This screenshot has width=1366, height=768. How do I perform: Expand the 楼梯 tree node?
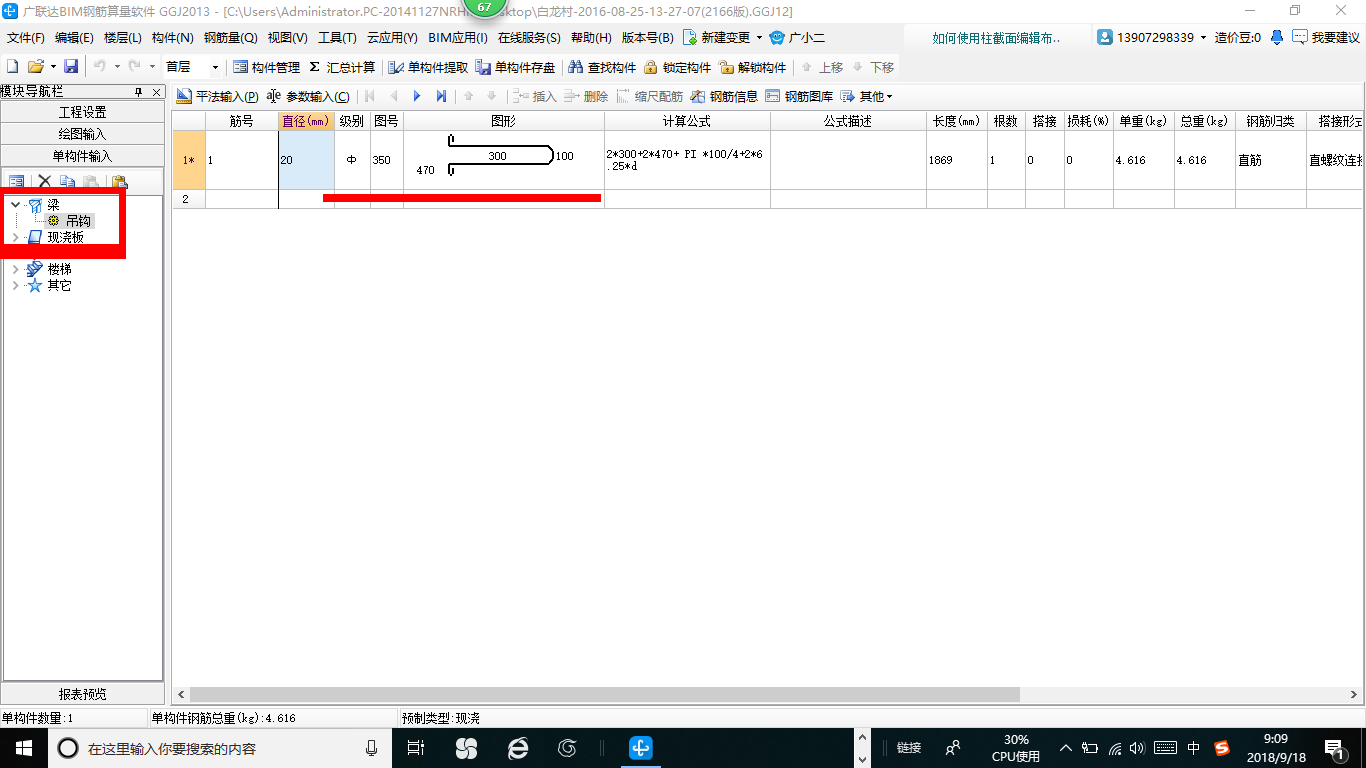[15, 269]
